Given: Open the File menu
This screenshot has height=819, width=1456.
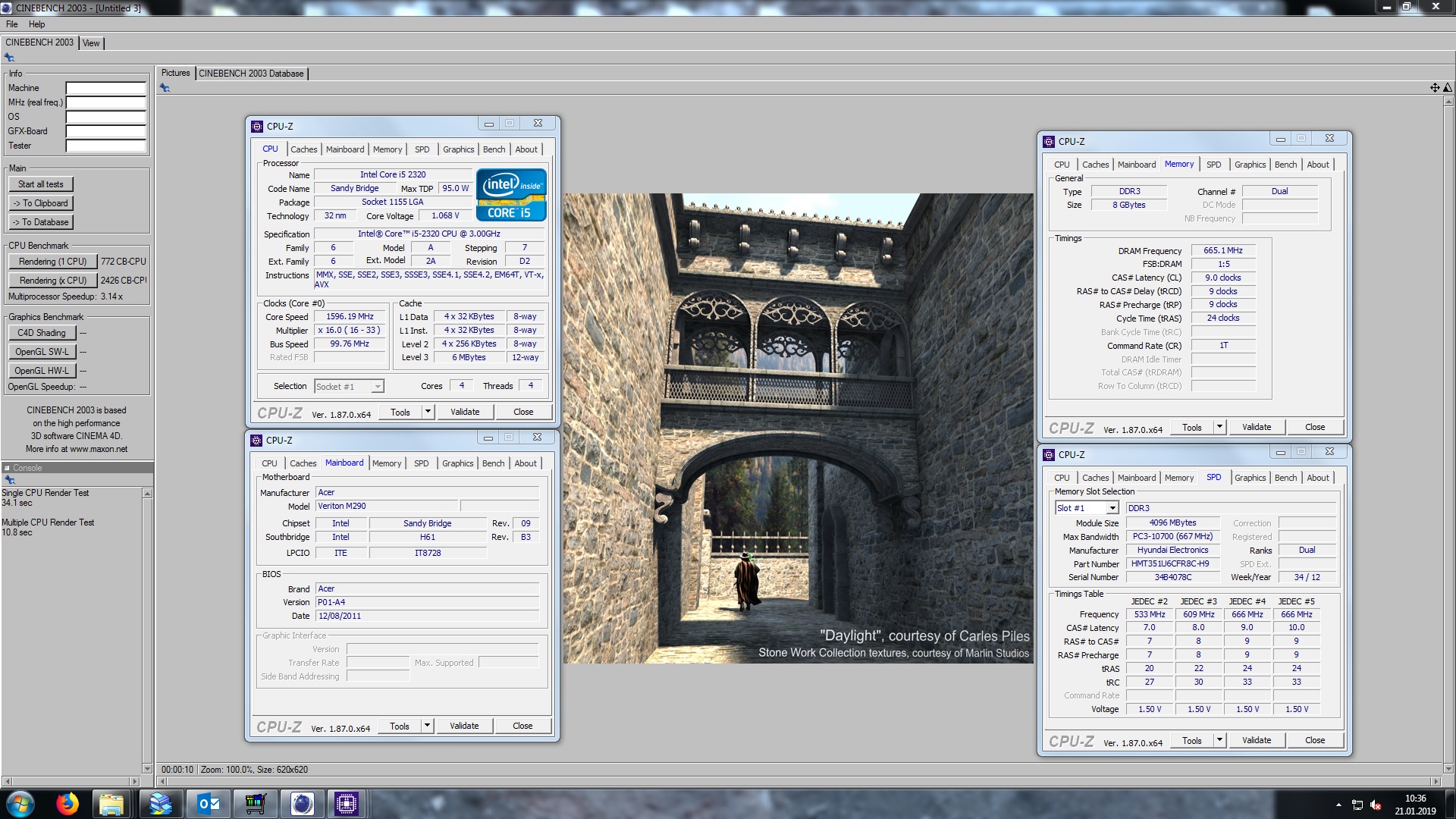Looking at the screenshot, I should coord(12,24).
